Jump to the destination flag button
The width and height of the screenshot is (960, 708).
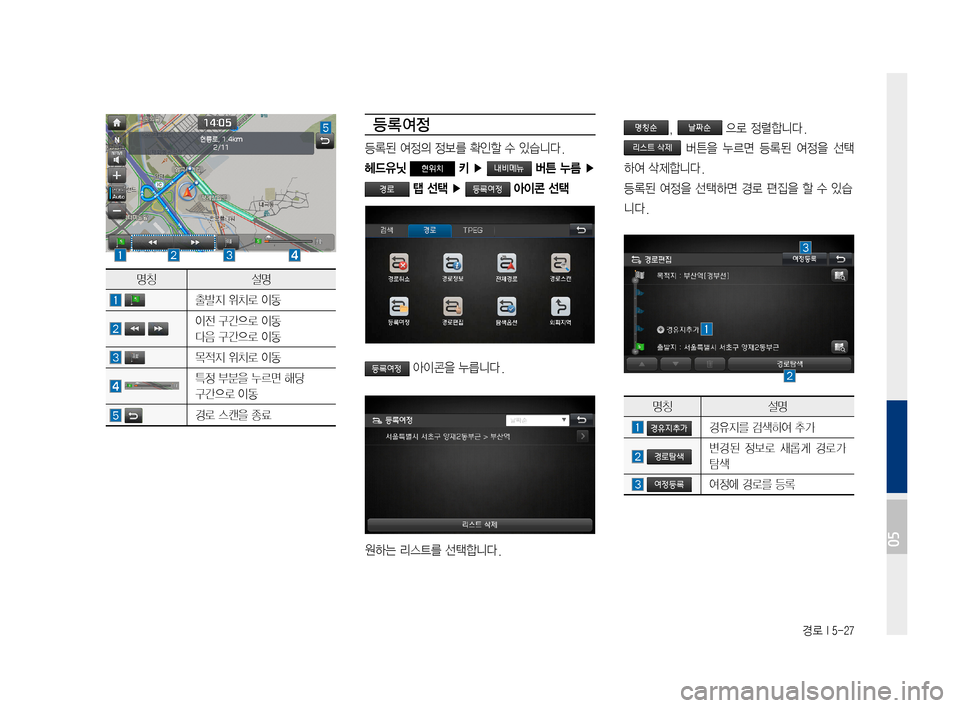click(228, 242)
